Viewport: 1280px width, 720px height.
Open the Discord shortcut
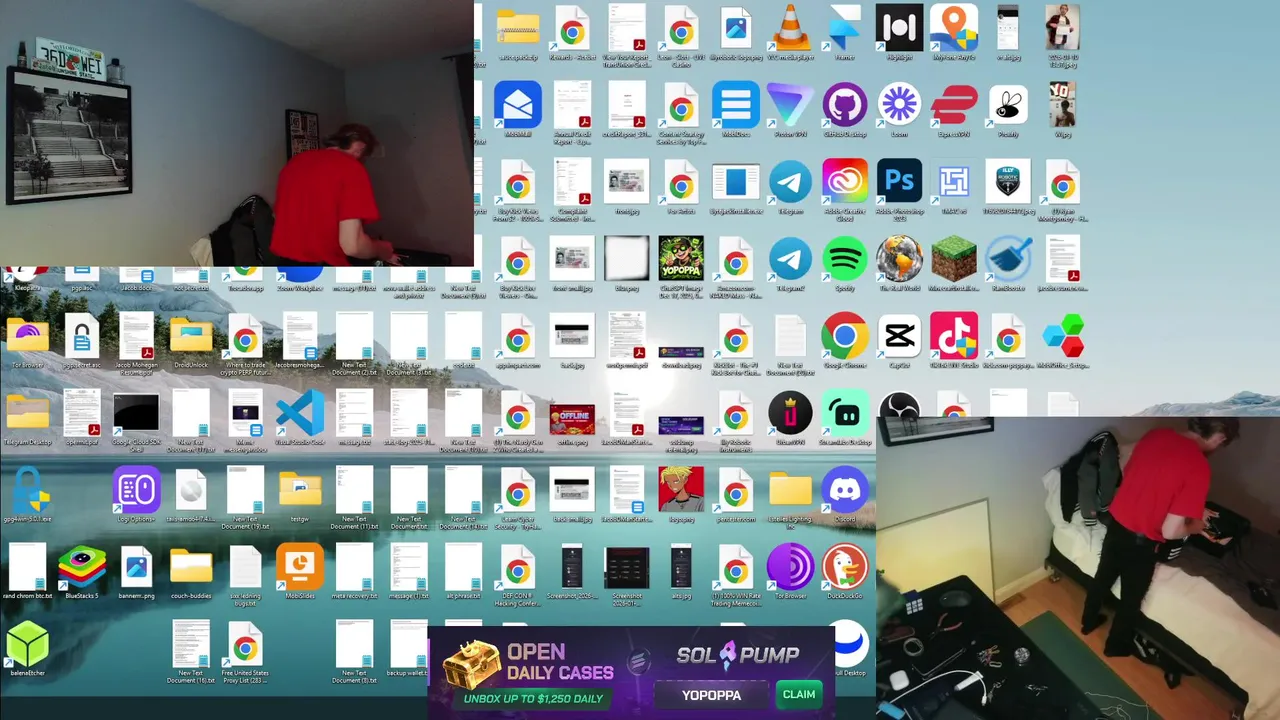845,491
